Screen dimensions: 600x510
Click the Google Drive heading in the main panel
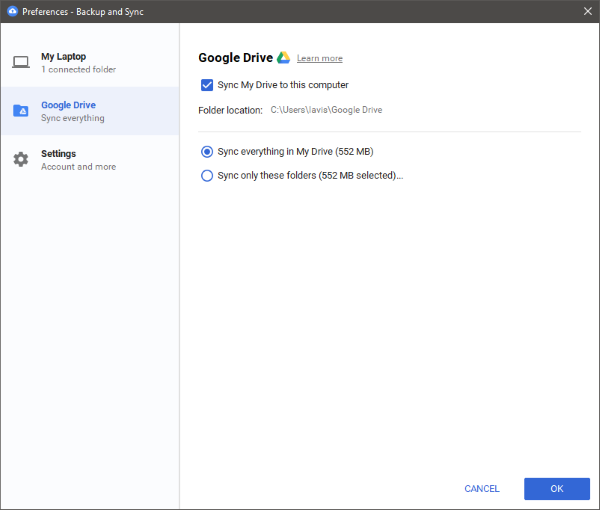tap(235, 58)
